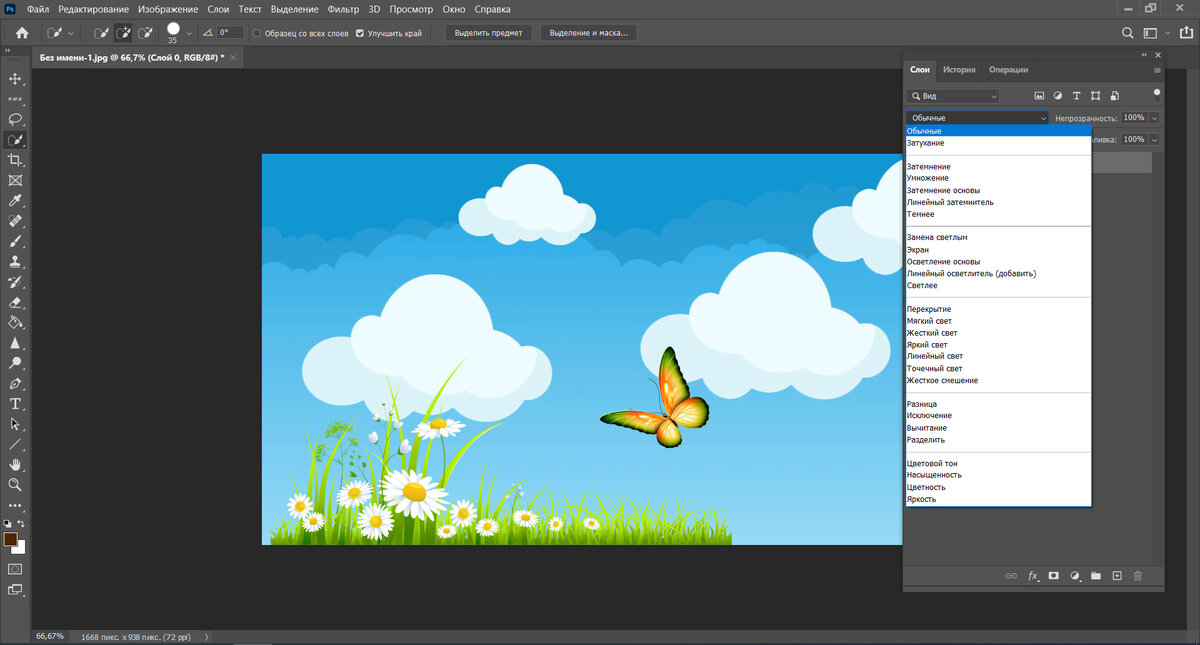
Task: Choose 'Умножение' blend mode from list
Action: 928,178
